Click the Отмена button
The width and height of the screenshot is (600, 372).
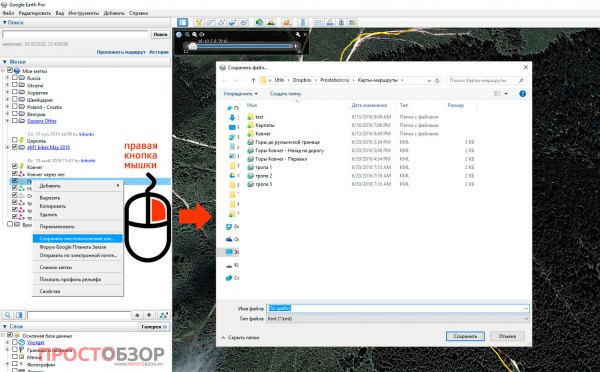(507, 336)
